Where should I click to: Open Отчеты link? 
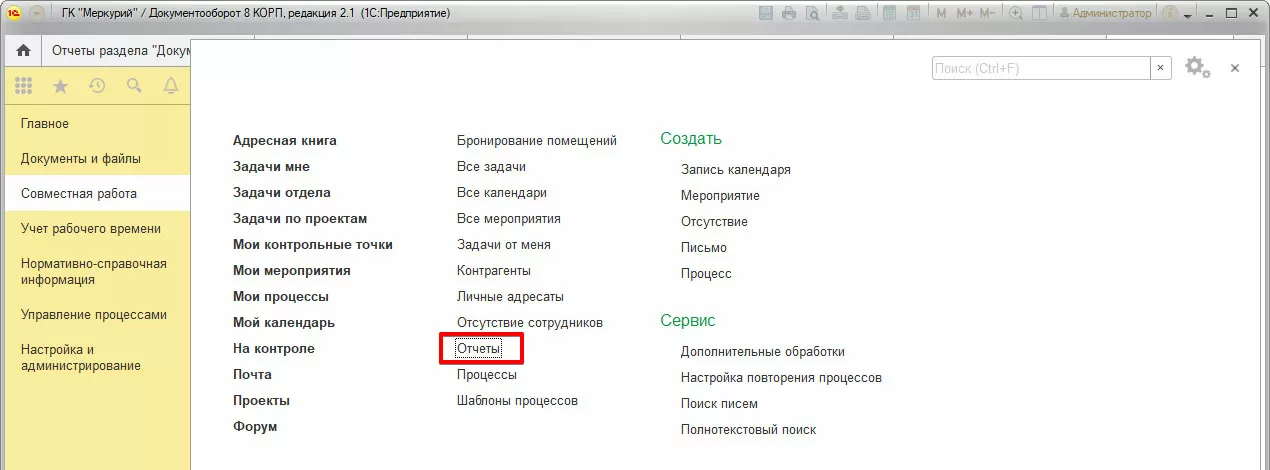[479, 349]
